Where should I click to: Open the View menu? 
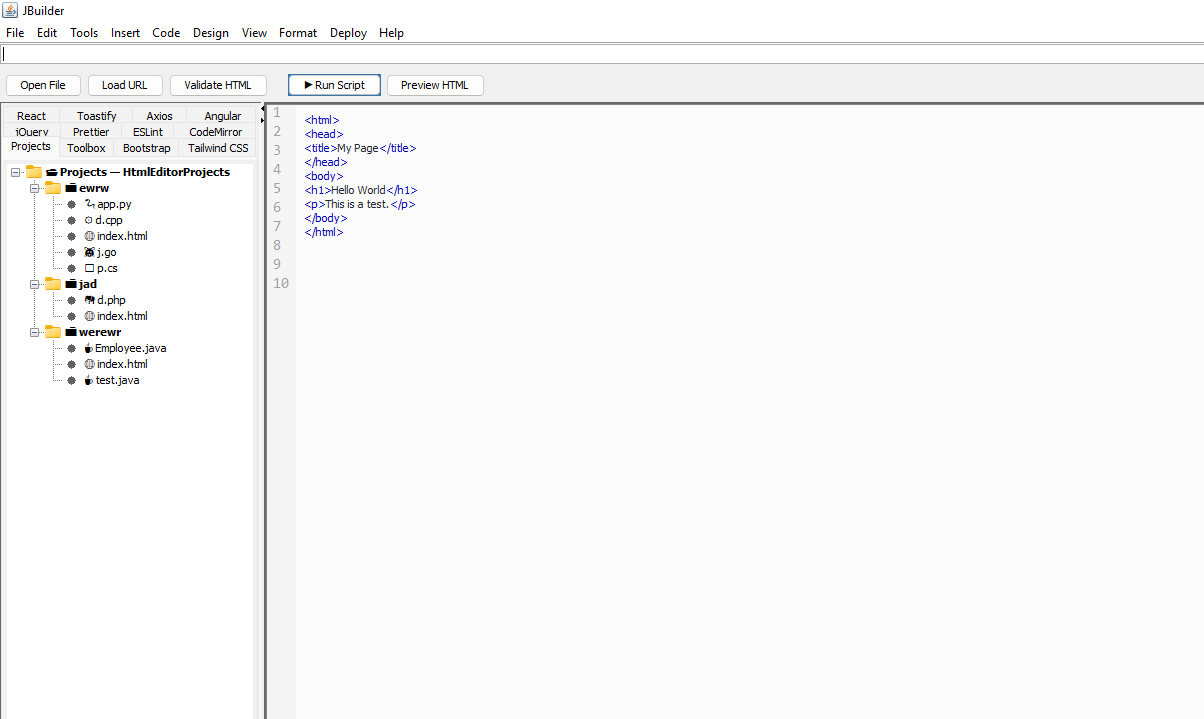point(254,33)
